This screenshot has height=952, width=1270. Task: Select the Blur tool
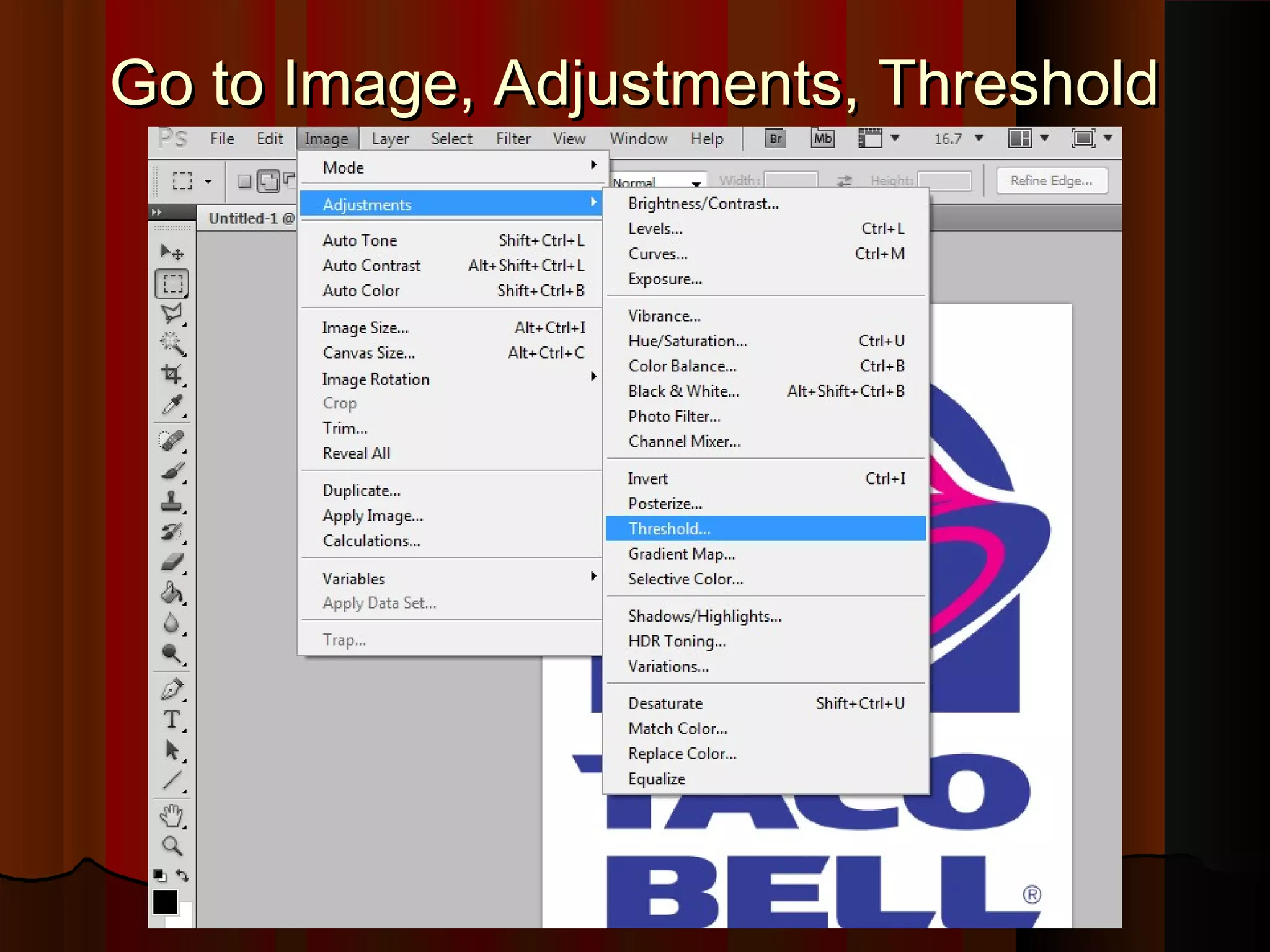[172, 623]
